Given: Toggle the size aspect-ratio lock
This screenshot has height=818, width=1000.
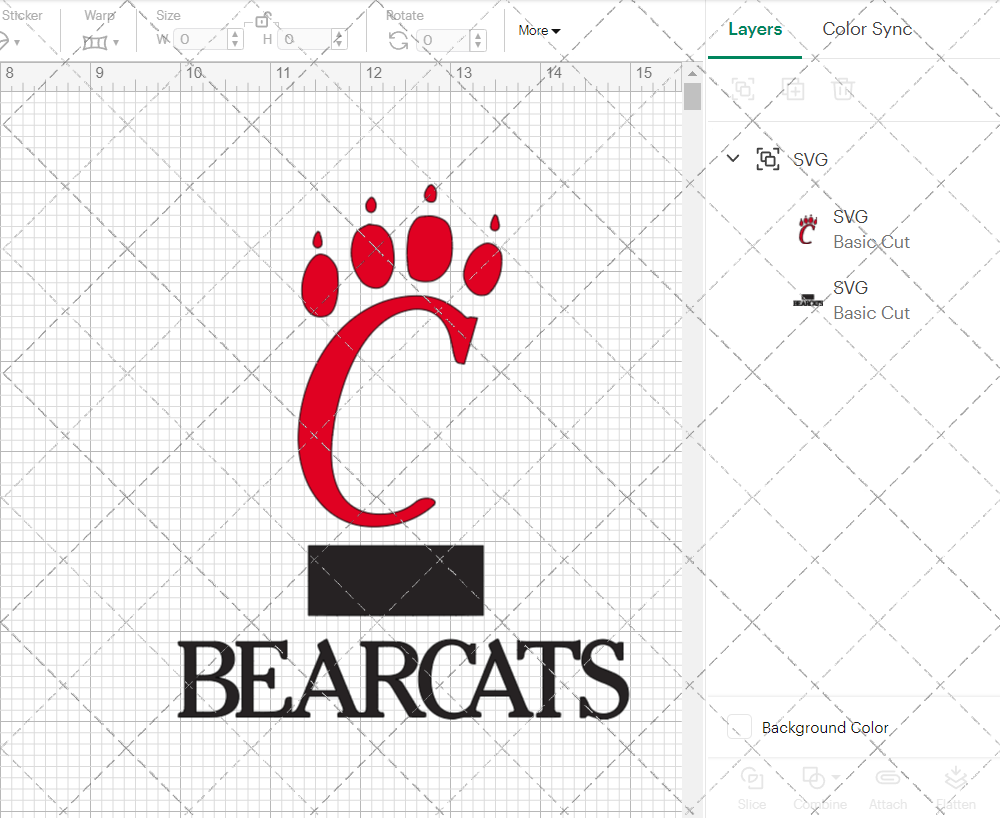Looking at the screenshot, I should pos(262,19).
